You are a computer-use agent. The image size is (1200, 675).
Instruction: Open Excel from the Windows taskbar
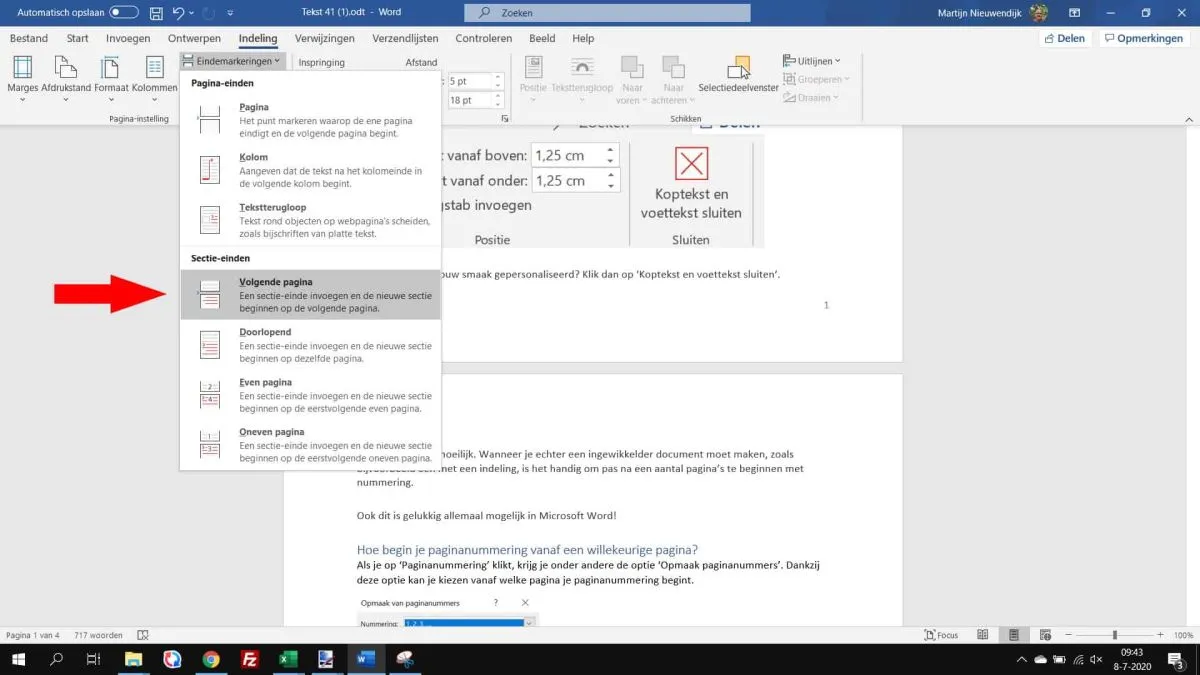click(286, 659)
